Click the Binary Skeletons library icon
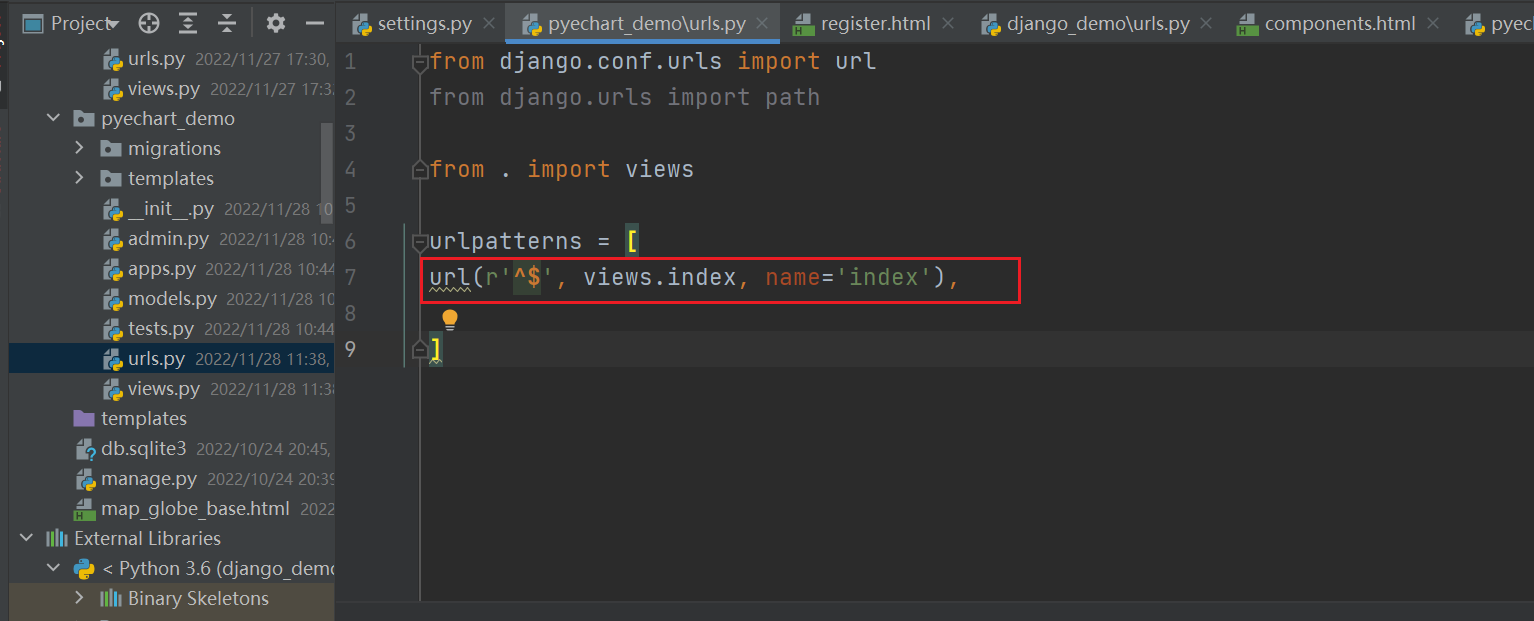The width and height of the screenshot is (1534, 621). click(111, 598)
